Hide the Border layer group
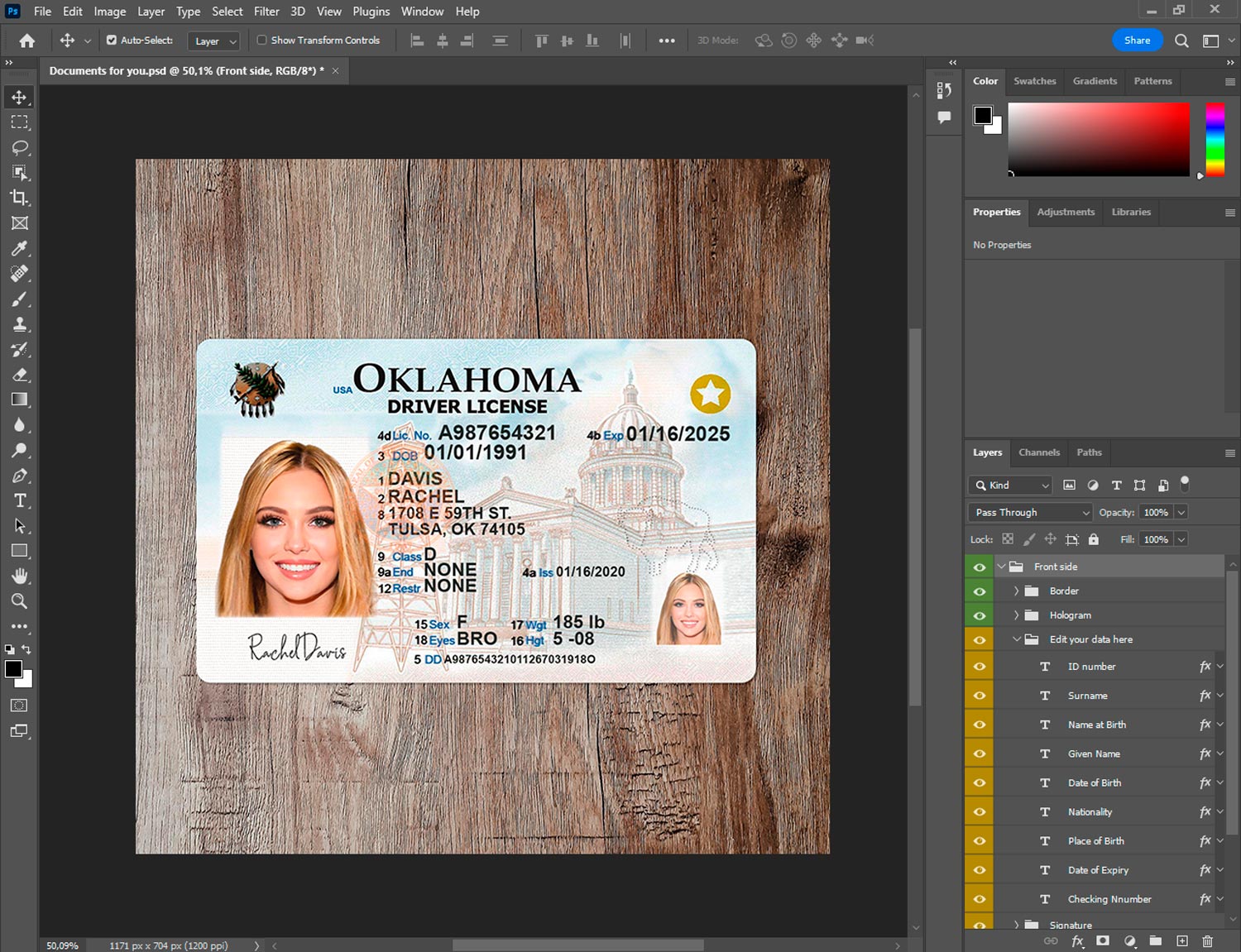 (980, 591)
